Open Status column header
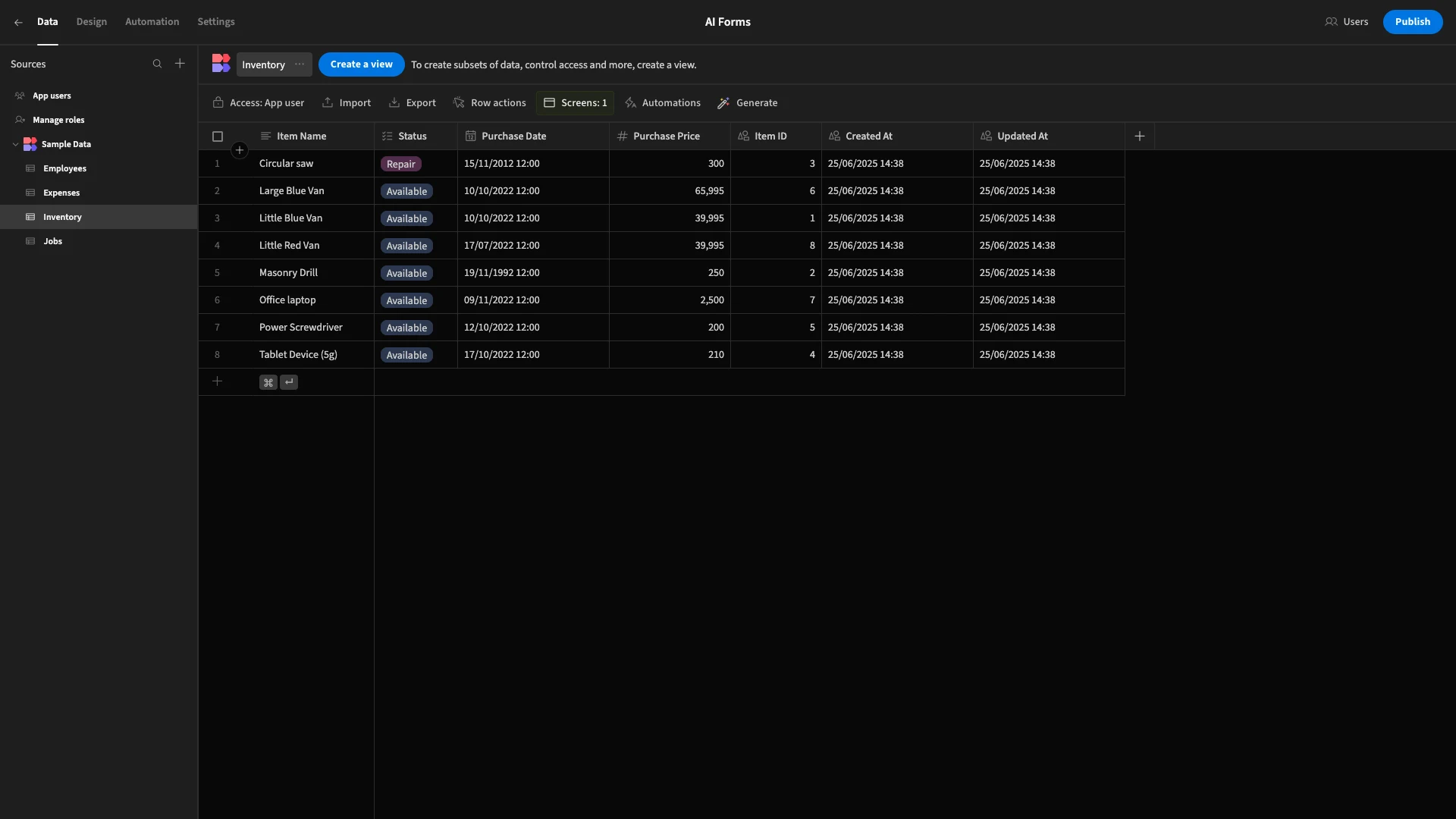Screen dimensions: 1456x819 (416, 136)
